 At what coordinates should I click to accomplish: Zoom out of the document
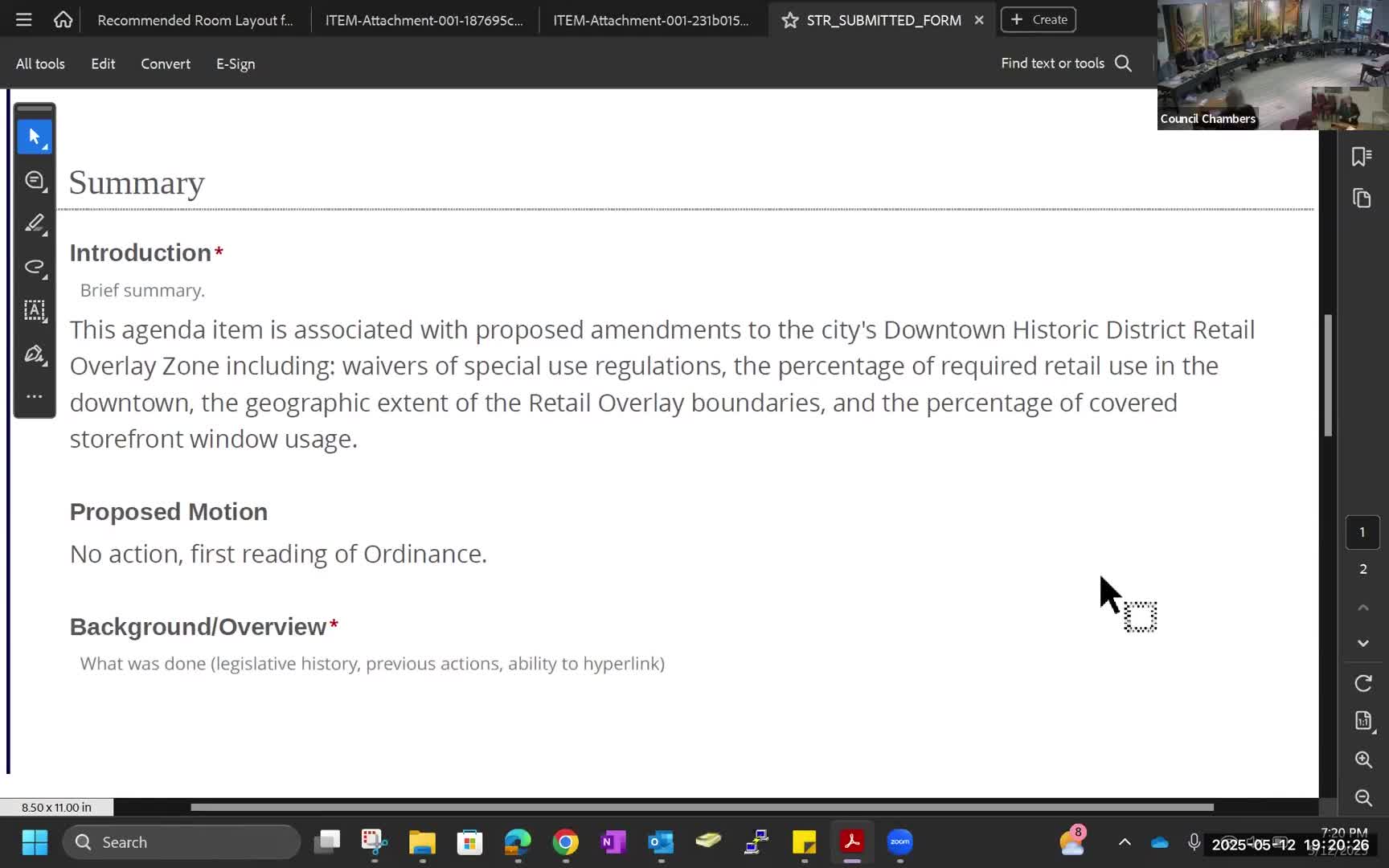1362,797
